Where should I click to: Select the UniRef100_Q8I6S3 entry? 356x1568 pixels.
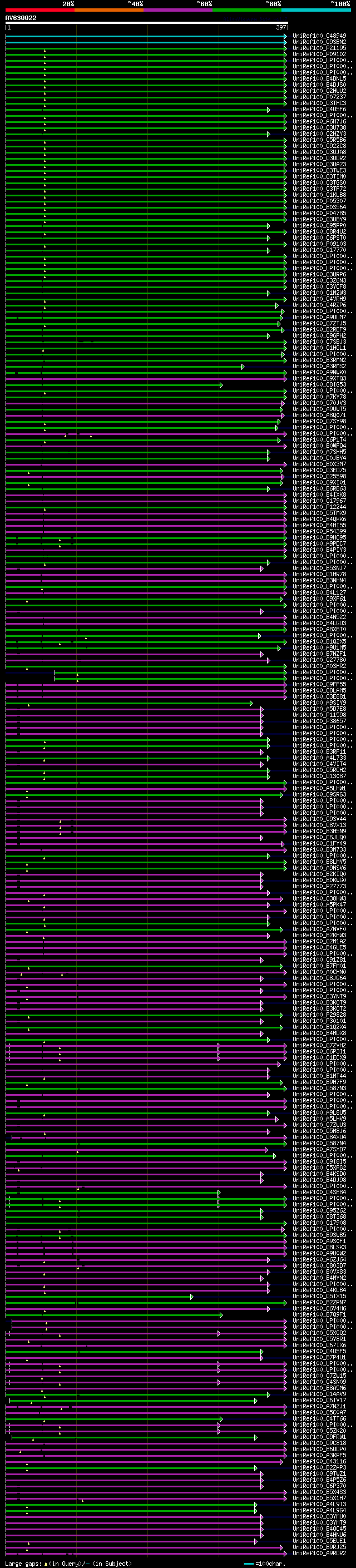(x=319, y=385)
